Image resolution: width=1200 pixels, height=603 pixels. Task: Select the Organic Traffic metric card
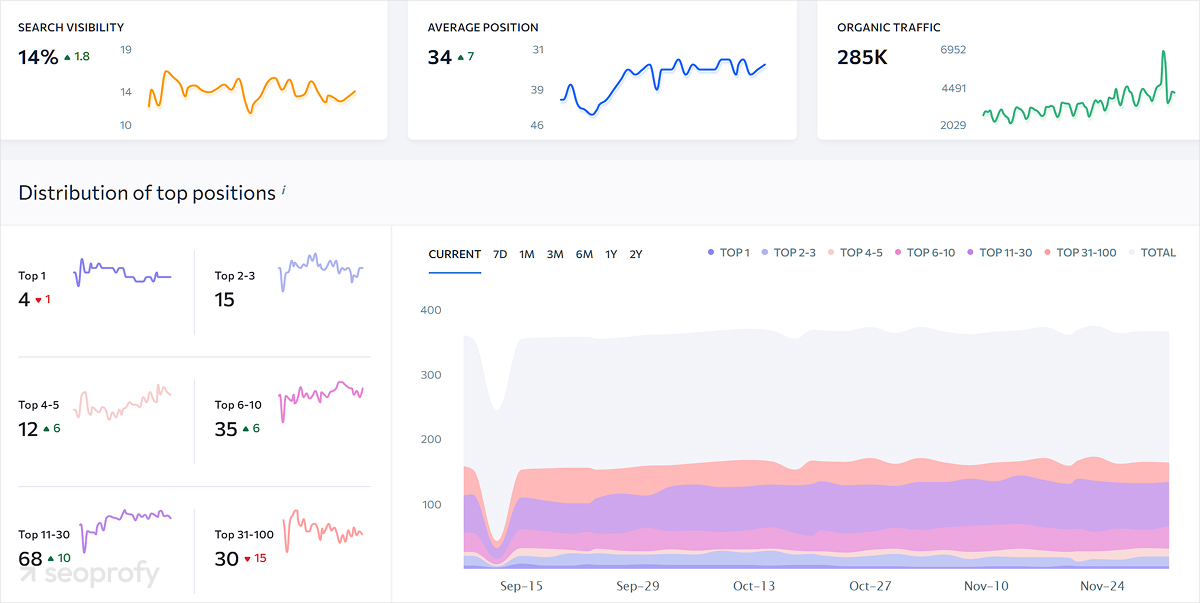point(1005,70)
